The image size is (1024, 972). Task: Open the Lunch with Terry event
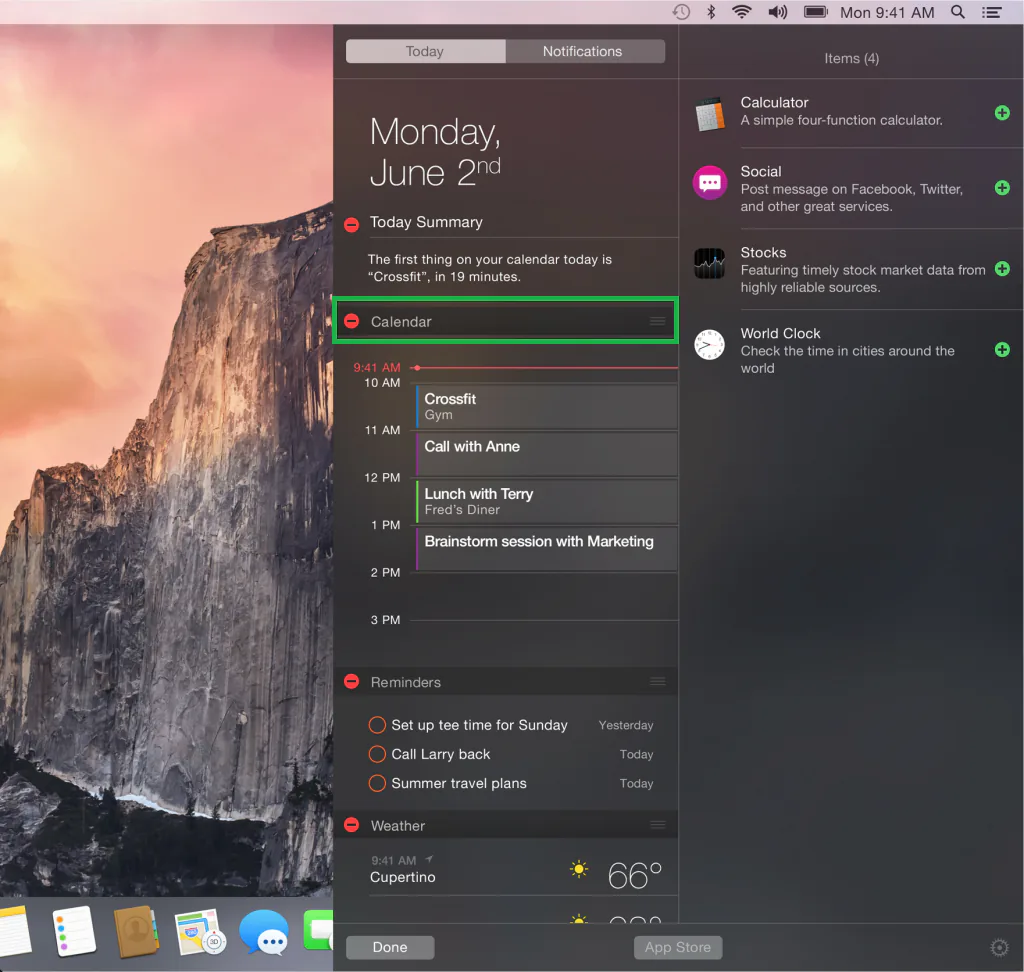click(x=547, y=502)
